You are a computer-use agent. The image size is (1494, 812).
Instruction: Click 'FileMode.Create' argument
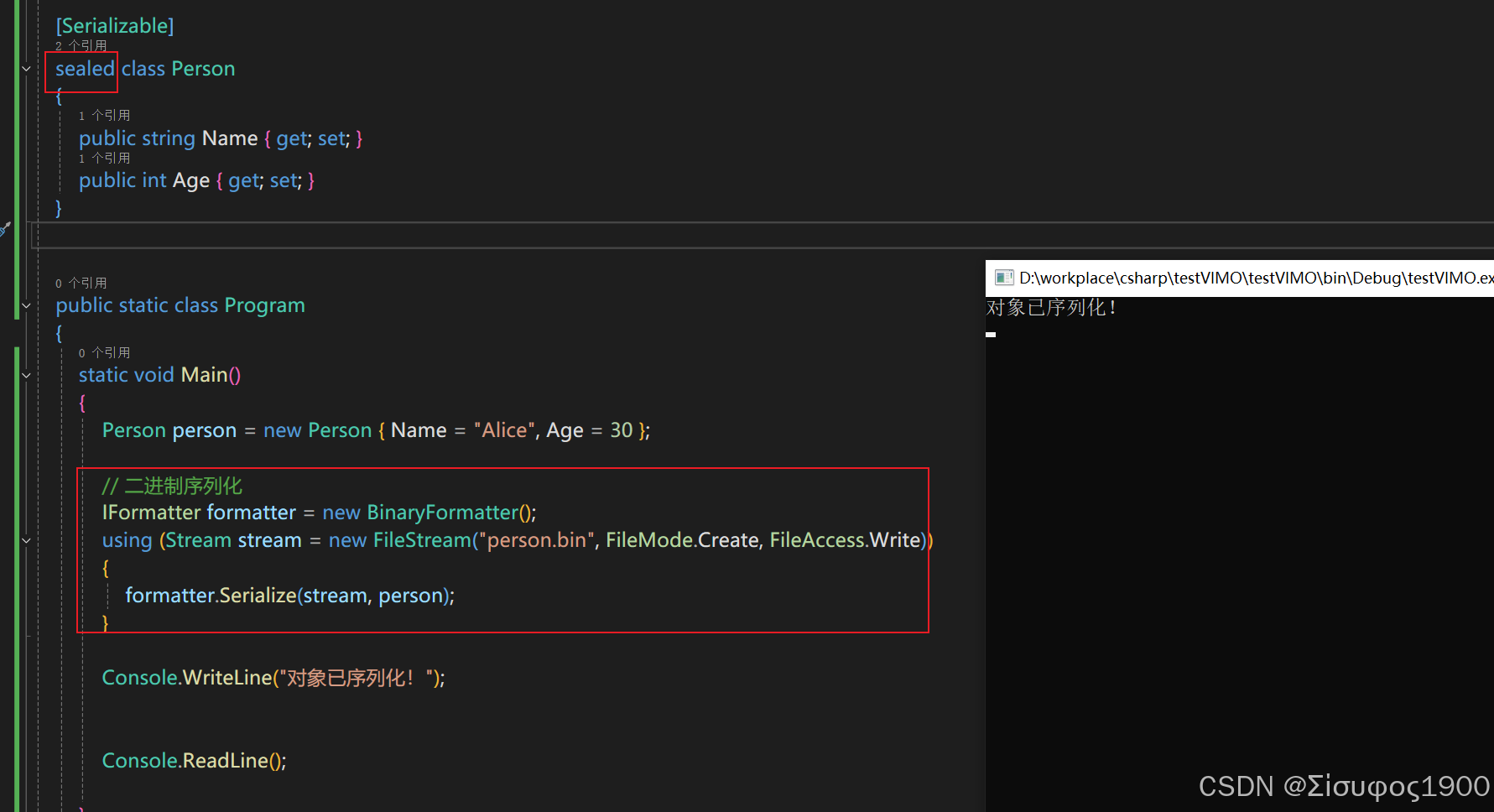point(683,540)
